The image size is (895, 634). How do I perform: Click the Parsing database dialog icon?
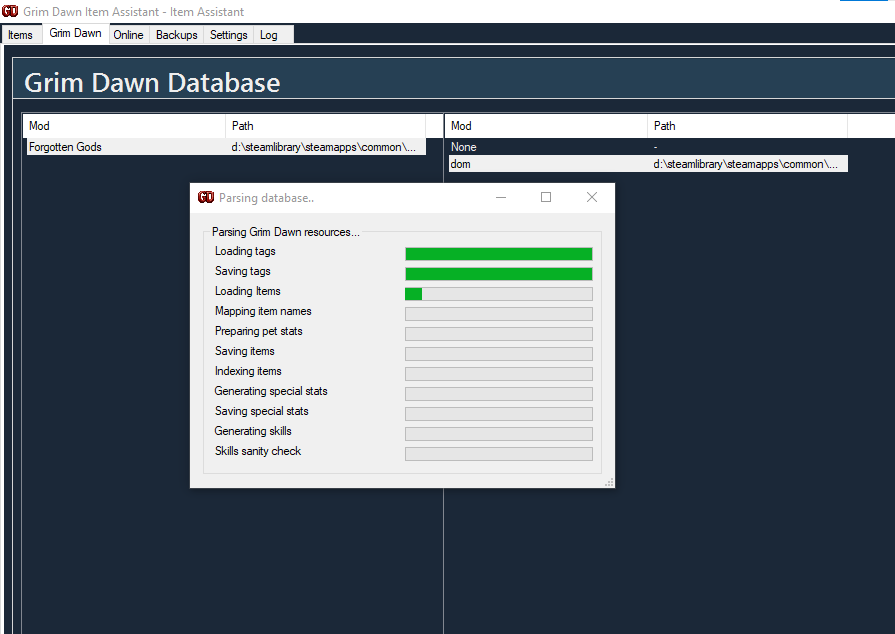205,197
